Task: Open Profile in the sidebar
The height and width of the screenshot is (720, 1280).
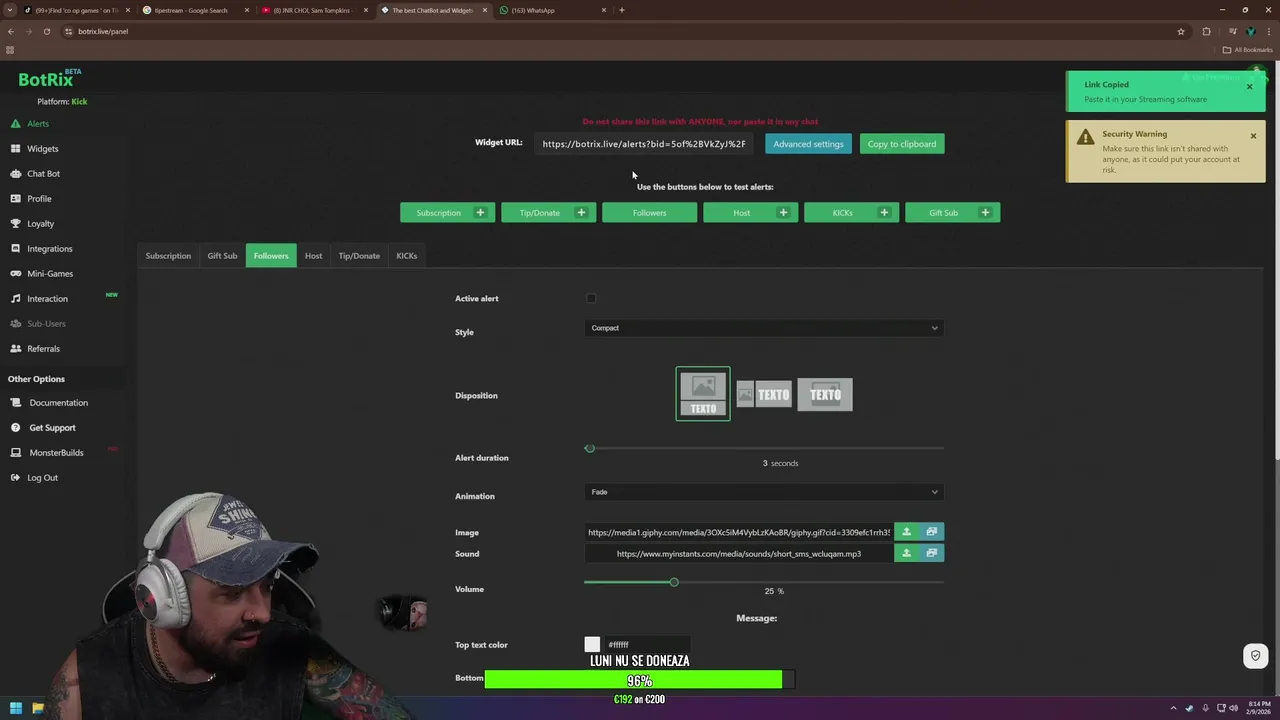Action: [39, 199]
